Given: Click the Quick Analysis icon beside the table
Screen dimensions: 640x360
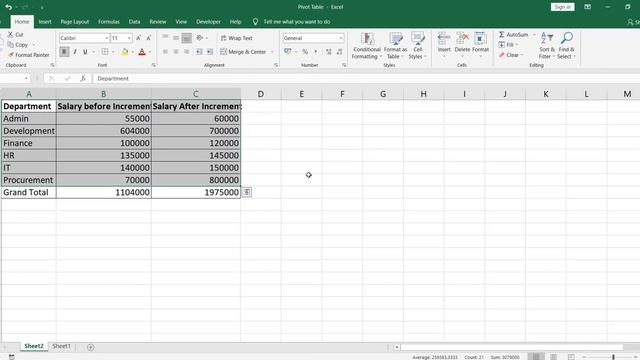Looking at the screenshot, I should click(x=247, y=192).
